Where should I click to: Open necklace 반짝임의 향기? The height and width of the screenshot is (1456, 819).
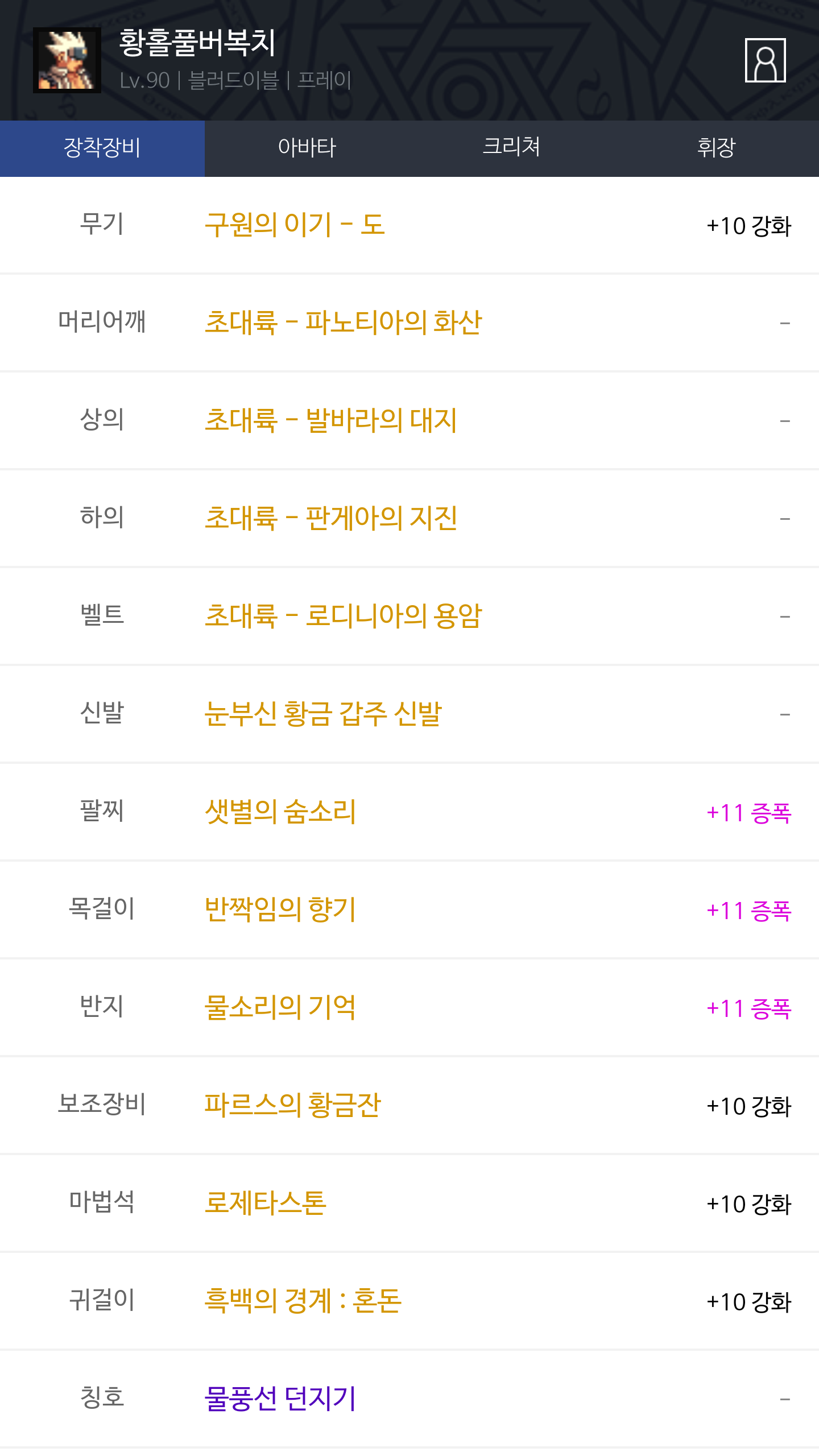tap(280, 909)
